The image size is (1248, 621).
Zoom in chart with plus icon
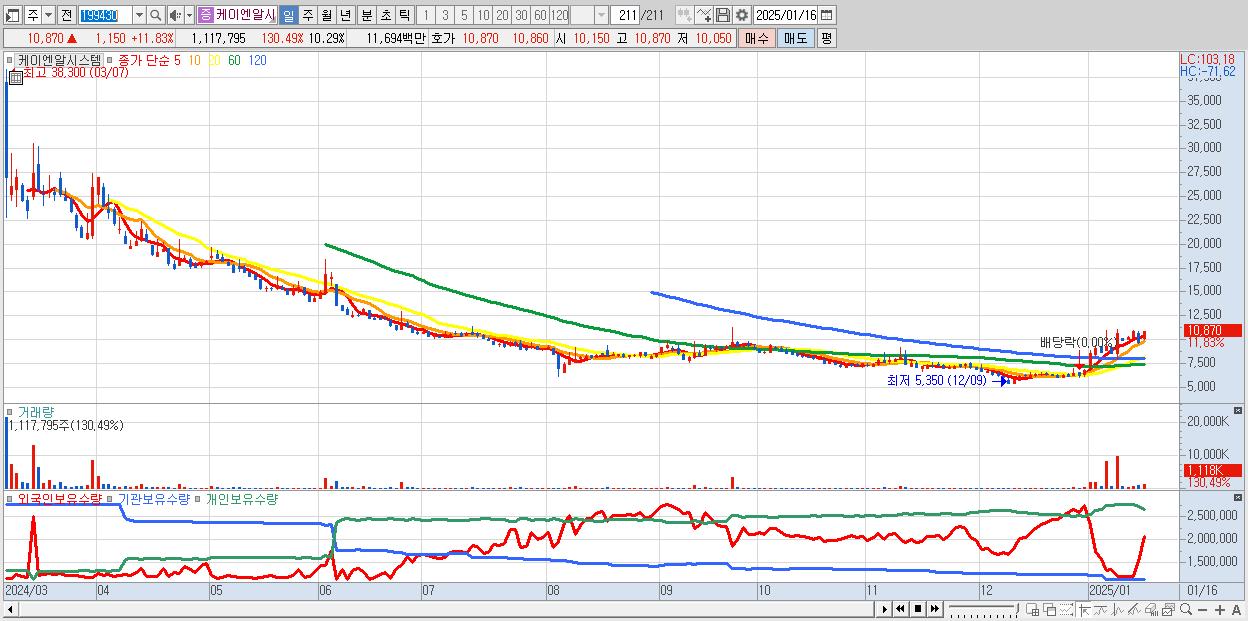point(1220,610)
